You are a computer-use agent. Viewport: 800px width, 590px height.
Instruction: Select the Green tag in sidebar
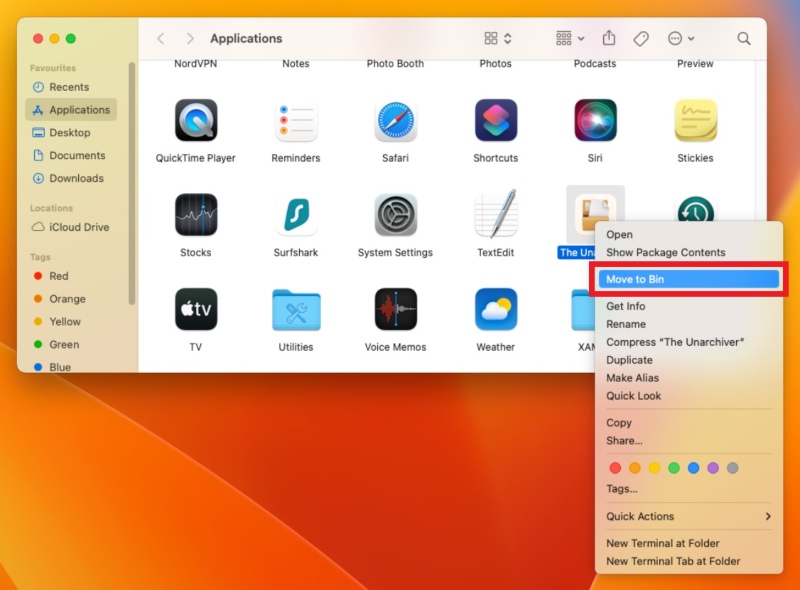(x=71, y=345)
